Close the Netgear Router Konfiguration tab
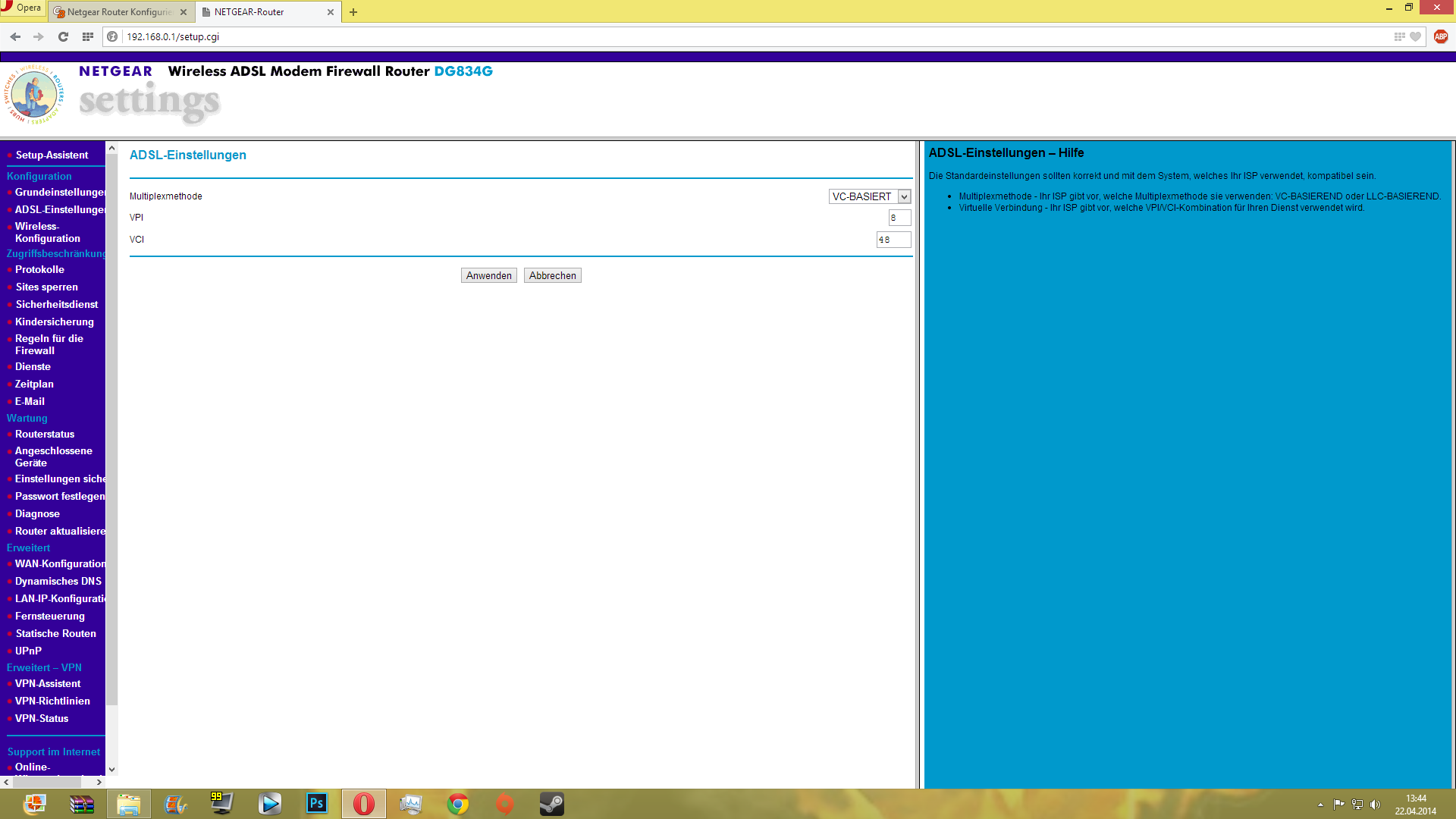This screenshot has width=1456, height=819. coord(184,12)
